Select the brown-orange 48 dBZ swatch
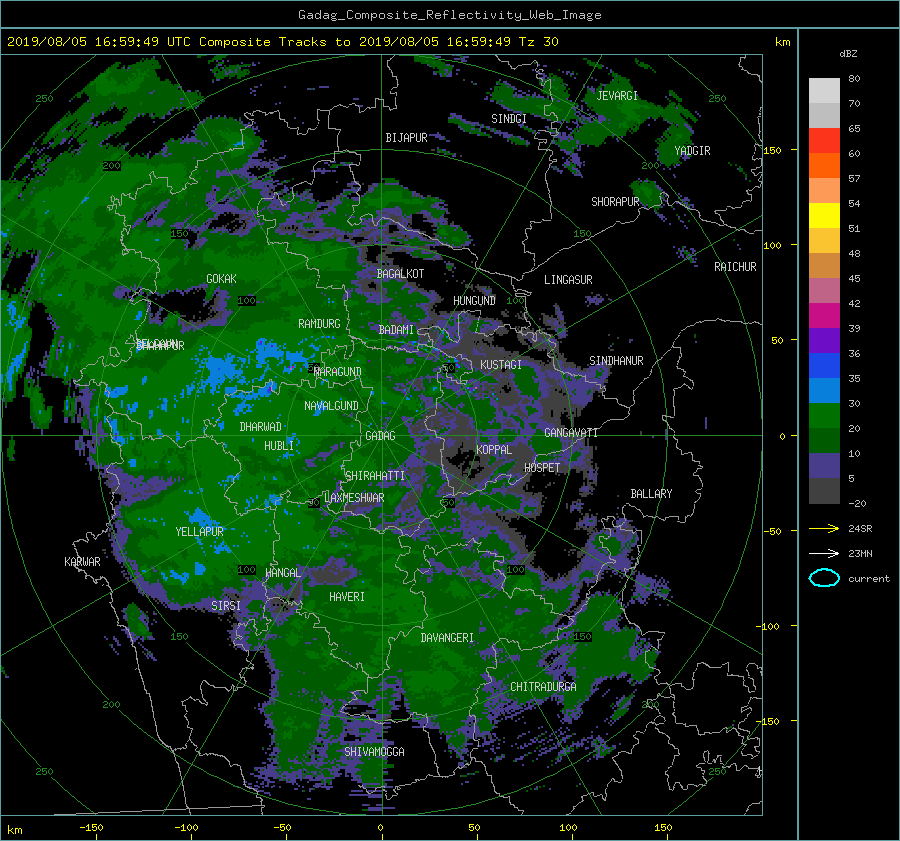The image size is (900, 841). point(824,265)
